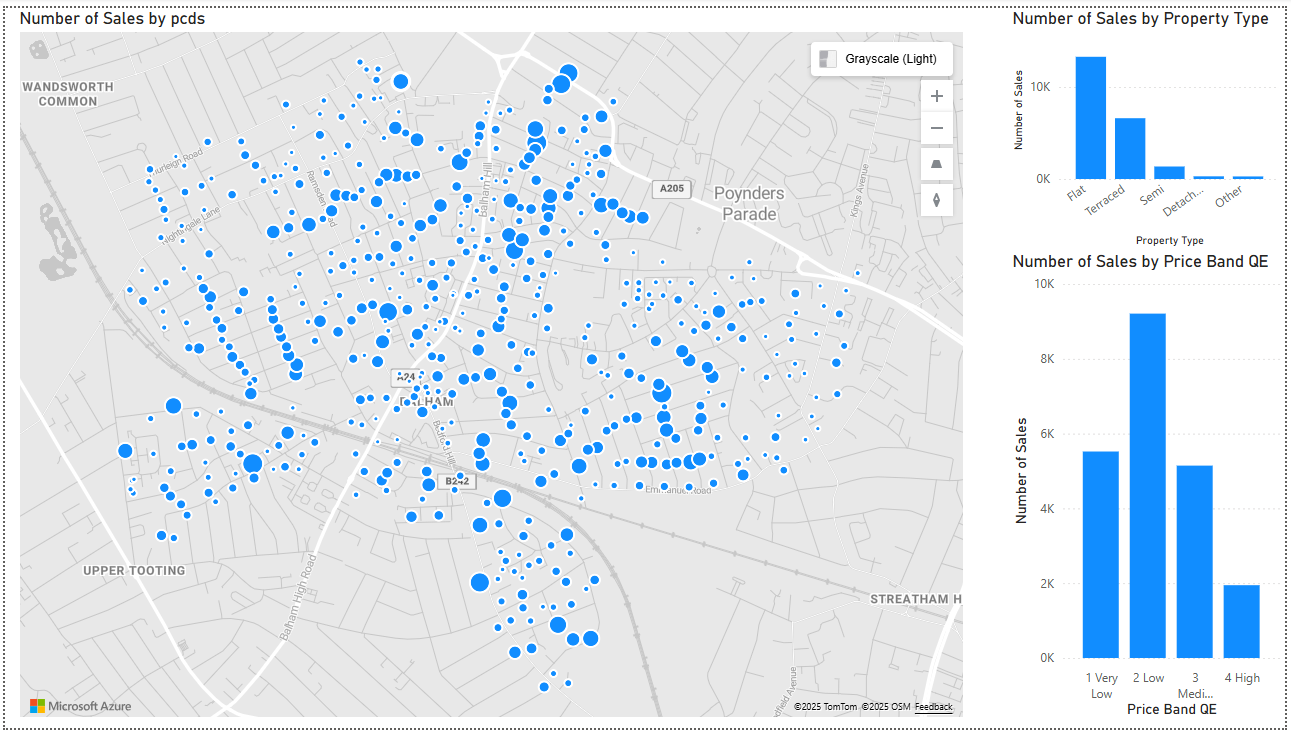Select the 4 High price band bar
The image size is (1291, 735).
click(x=1241, y=618)
